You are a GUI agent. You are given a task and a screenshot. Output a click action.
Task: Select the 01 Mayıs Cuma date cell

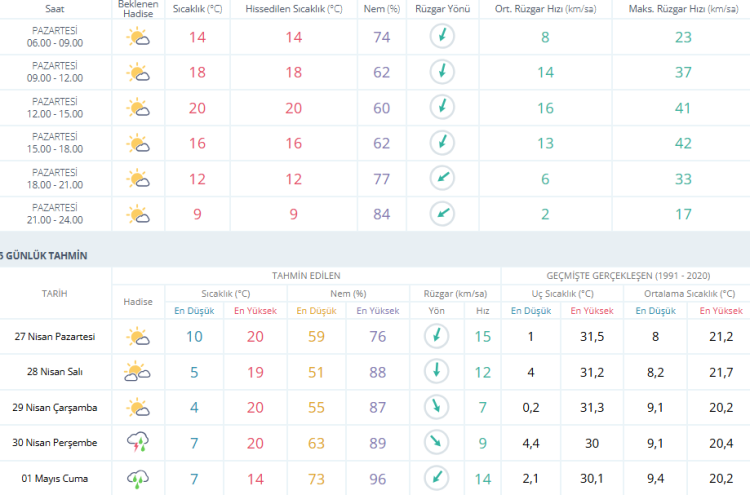pos(56,479)
